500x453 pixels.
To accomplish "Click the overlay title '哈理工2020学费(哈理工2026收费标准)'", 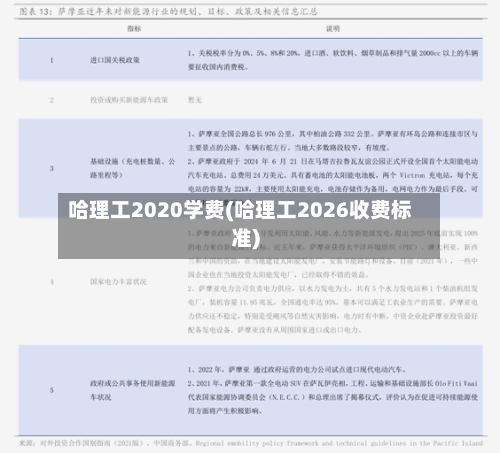I will (x=240, y=224).
